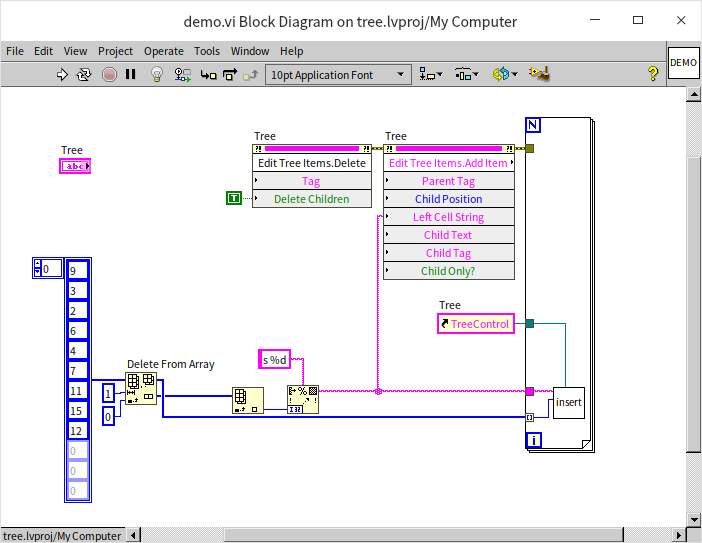
Task: Open the 10pt Application Font dropdown
Action: coord(339,74)
